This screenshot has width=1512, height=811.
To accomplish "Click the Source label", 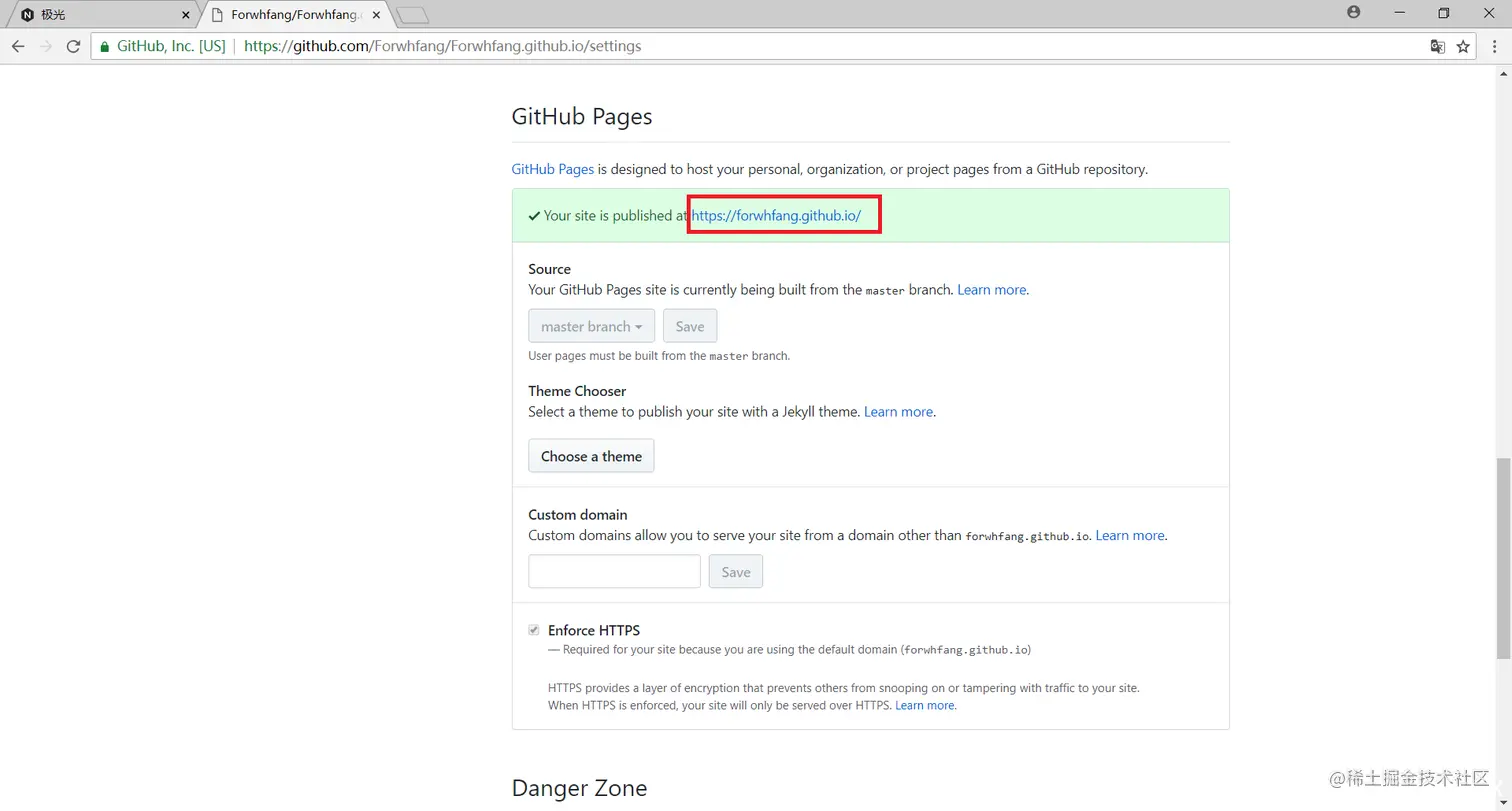I will 550,269.
